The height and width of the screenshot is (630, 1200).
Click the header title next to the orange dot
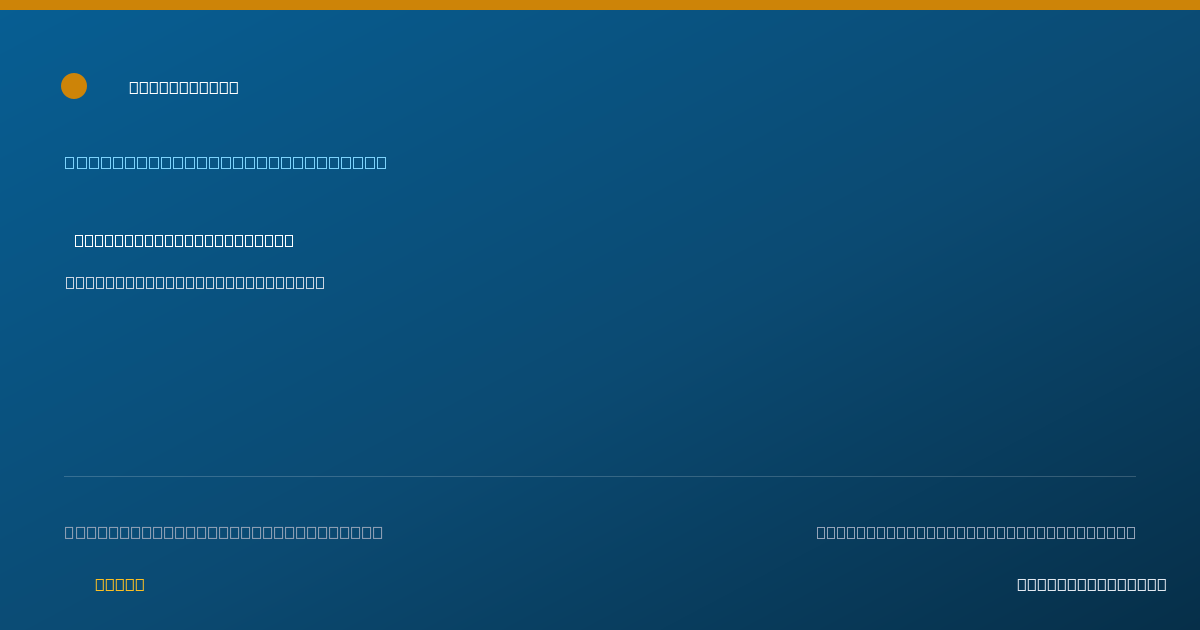click(184, 87)
